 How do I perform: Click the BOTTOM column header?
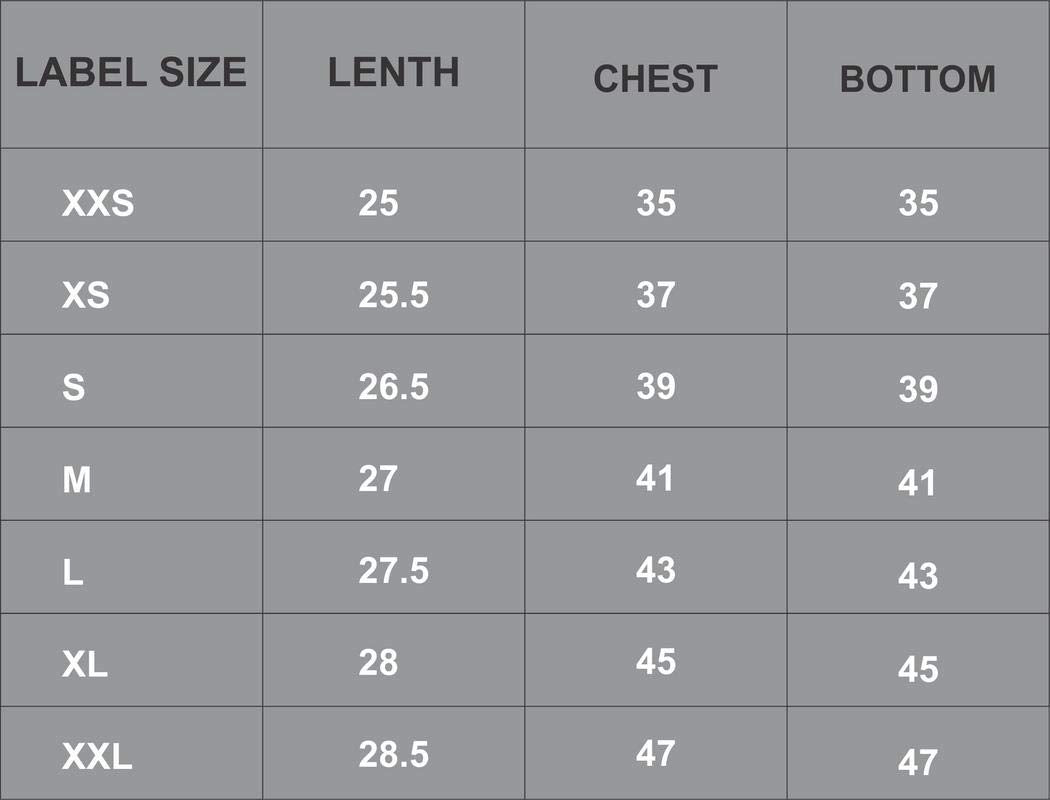point(917,79)
